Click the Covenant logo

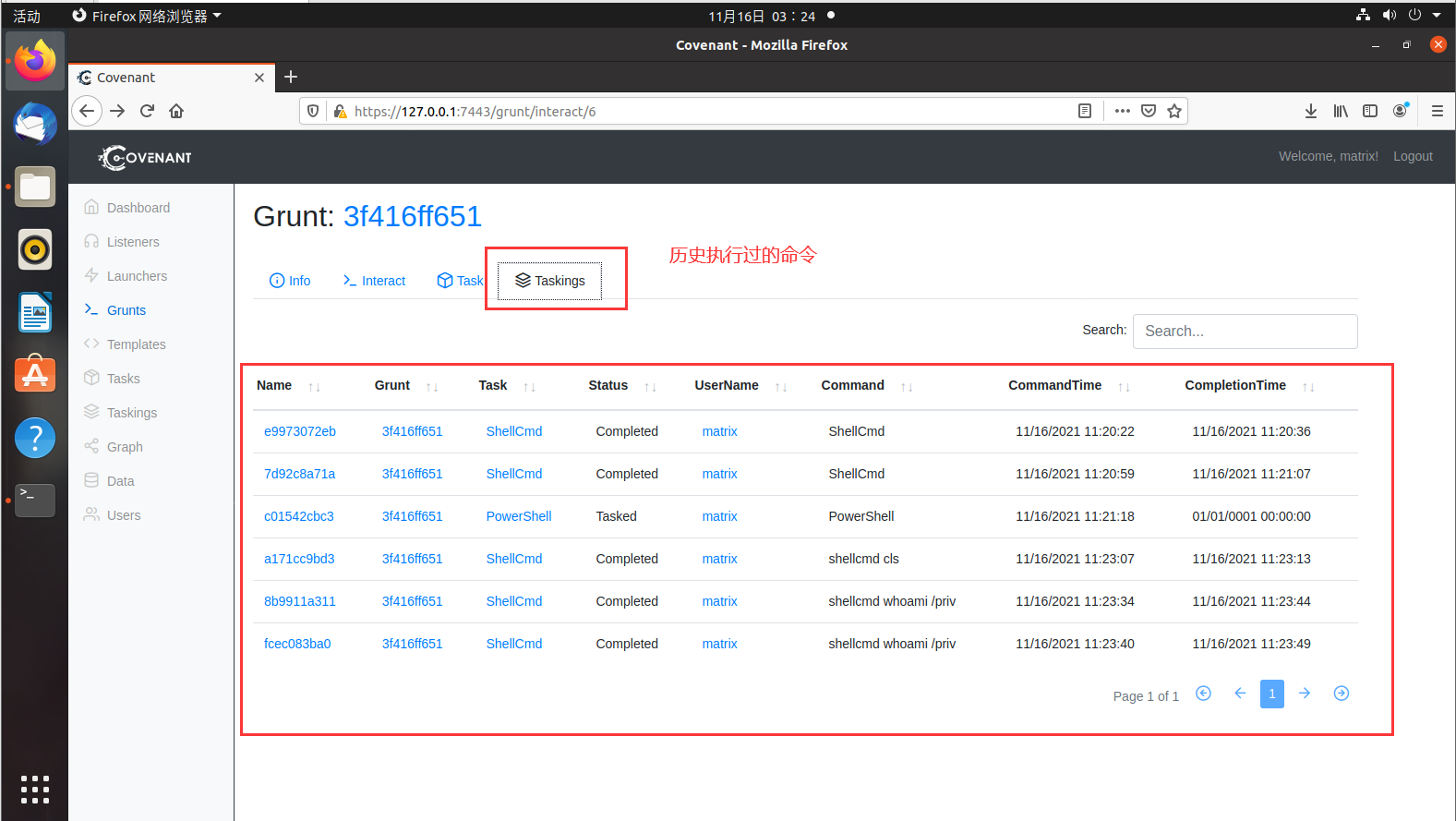[x=146, y=157]
